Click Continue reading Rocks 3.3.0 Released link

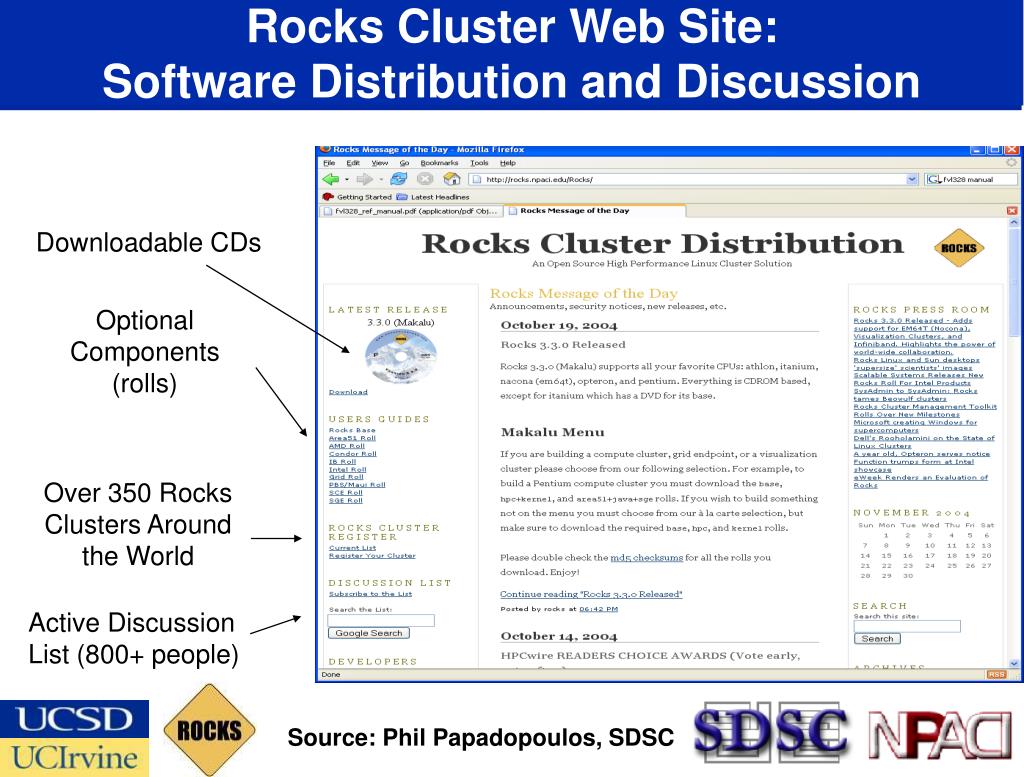tap(591, 594)
